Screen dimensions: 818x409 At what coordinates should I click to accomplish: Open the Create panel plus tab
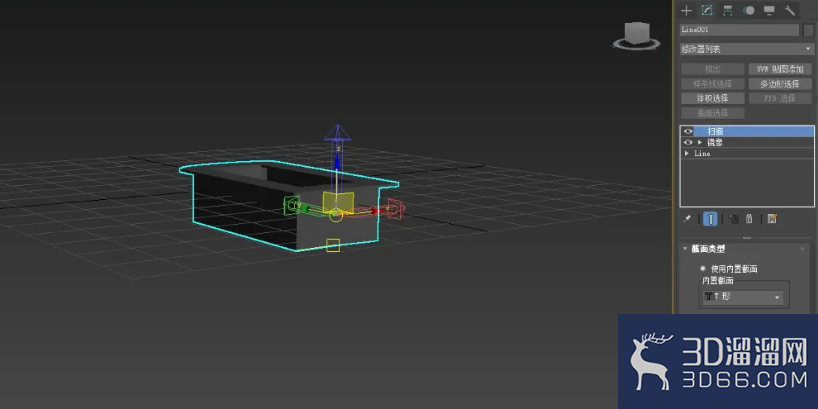pyautogui.click(x=687, y=10)
